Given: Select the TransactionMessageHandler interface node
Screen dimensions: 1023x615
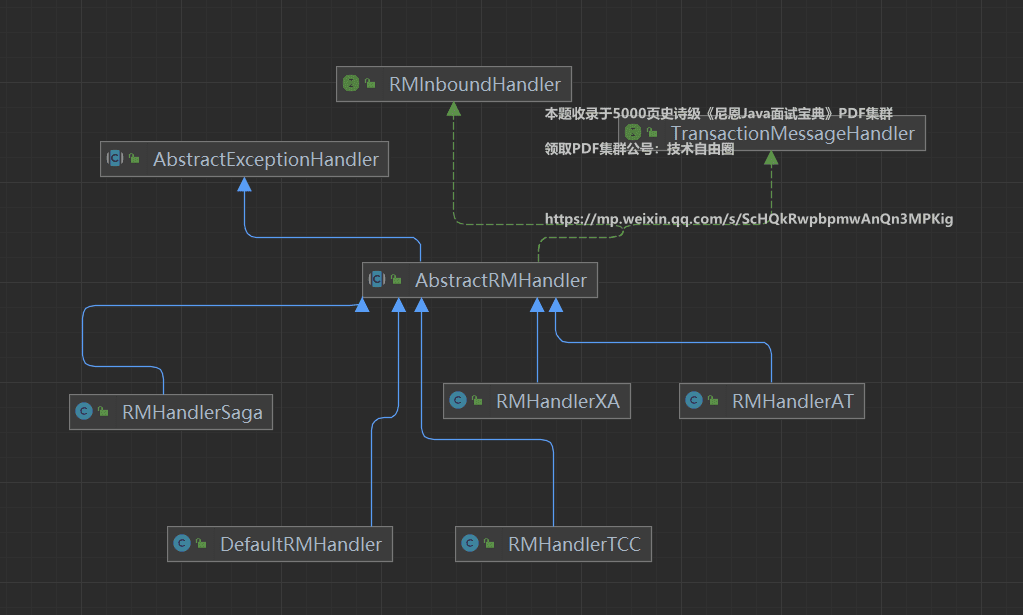Looking at the screenshot, I should click(772, 133).
